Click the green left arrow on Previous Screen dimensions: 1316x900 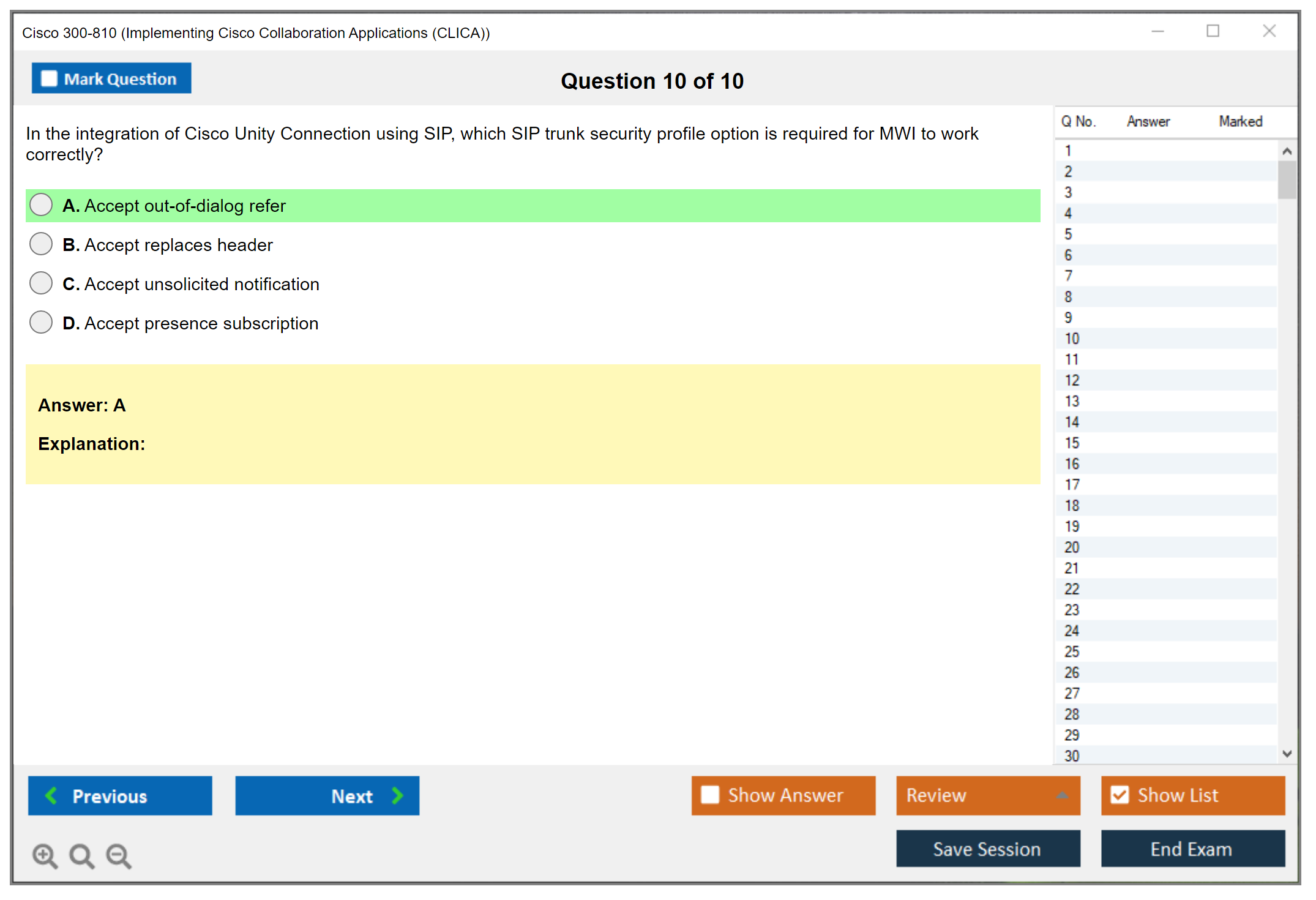point(51,795)
